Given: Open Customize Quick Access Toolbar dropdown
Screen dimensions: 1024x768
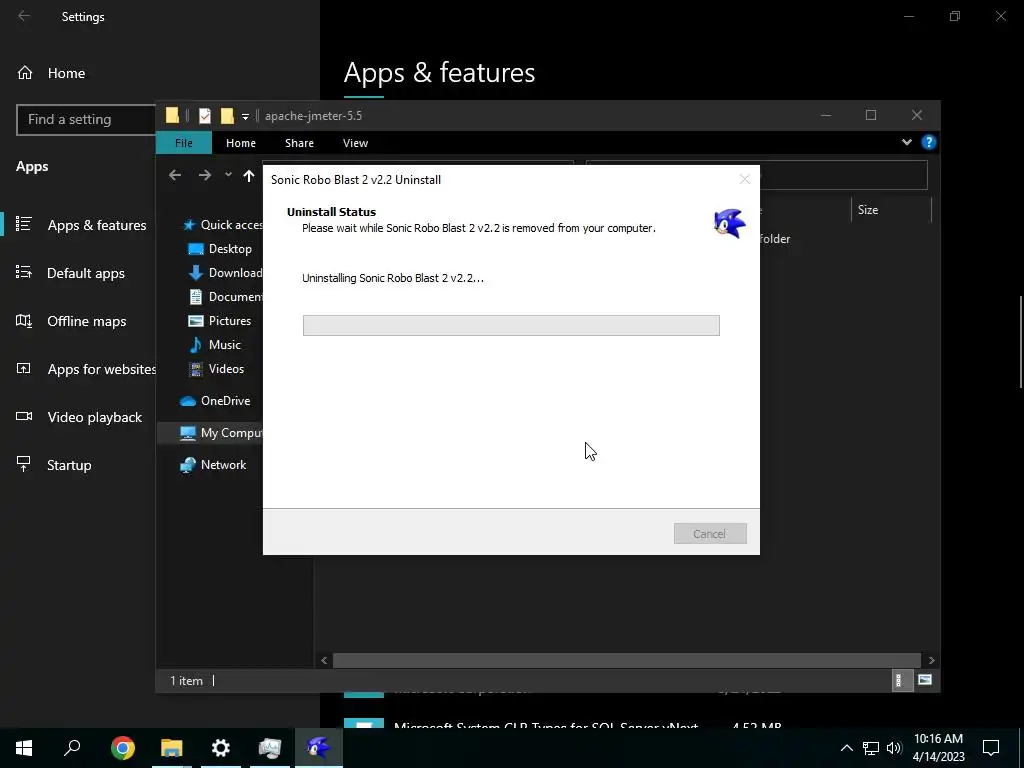Looking at the screenshot, I should 246,116.
